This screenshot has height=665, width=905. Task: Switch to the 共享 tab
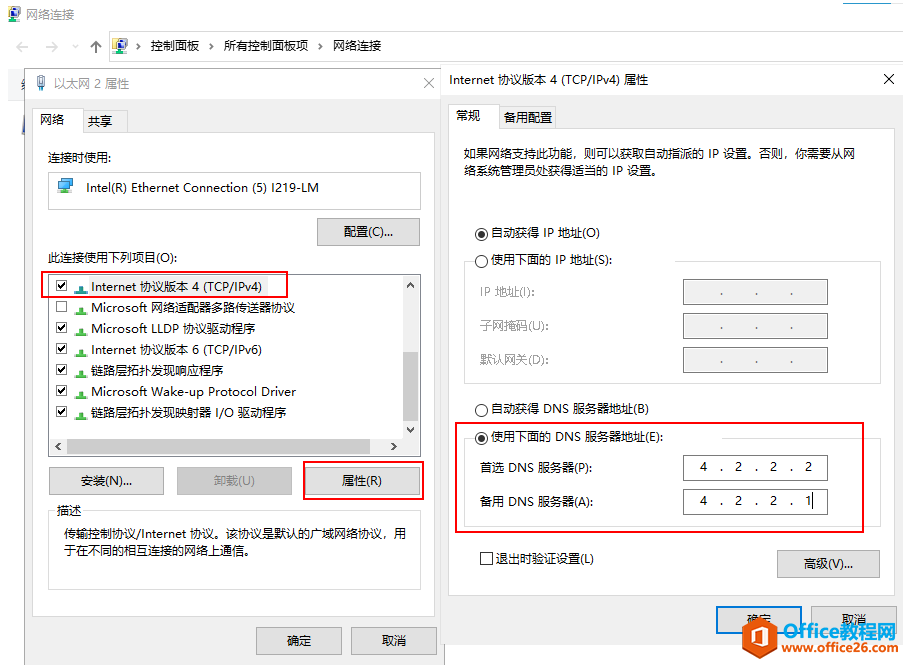[x=102, y=120]
